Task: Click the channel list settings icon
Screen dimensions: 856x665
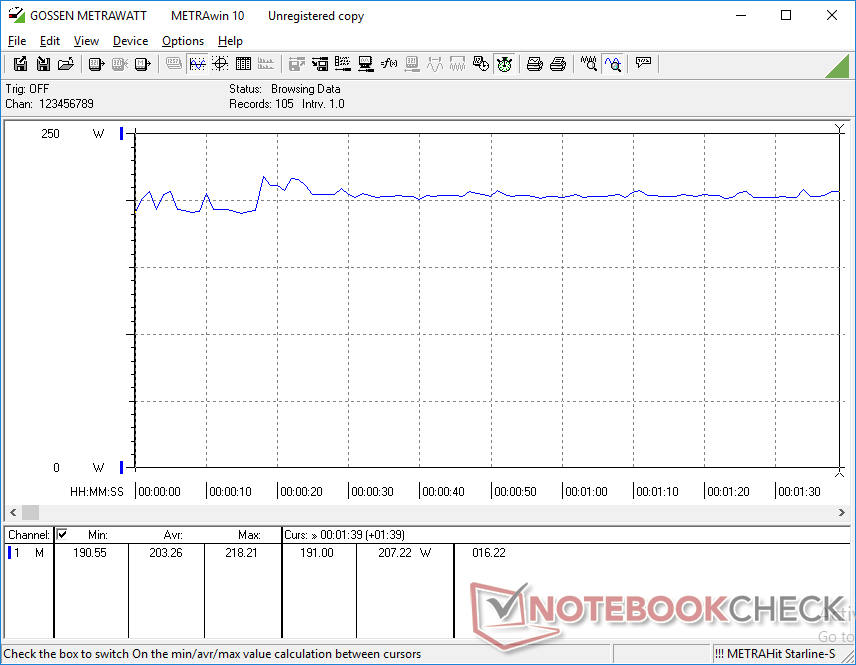Action: click(x=343, y=64)
